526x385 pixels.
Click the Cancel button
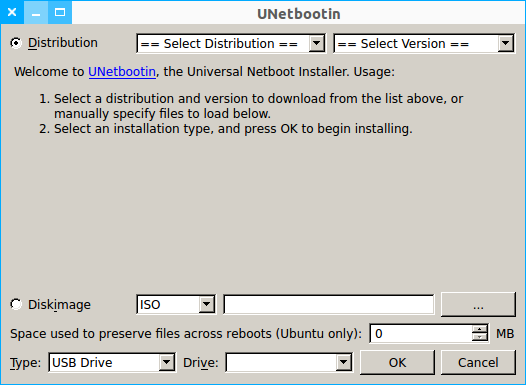click(x=478, y=363)
